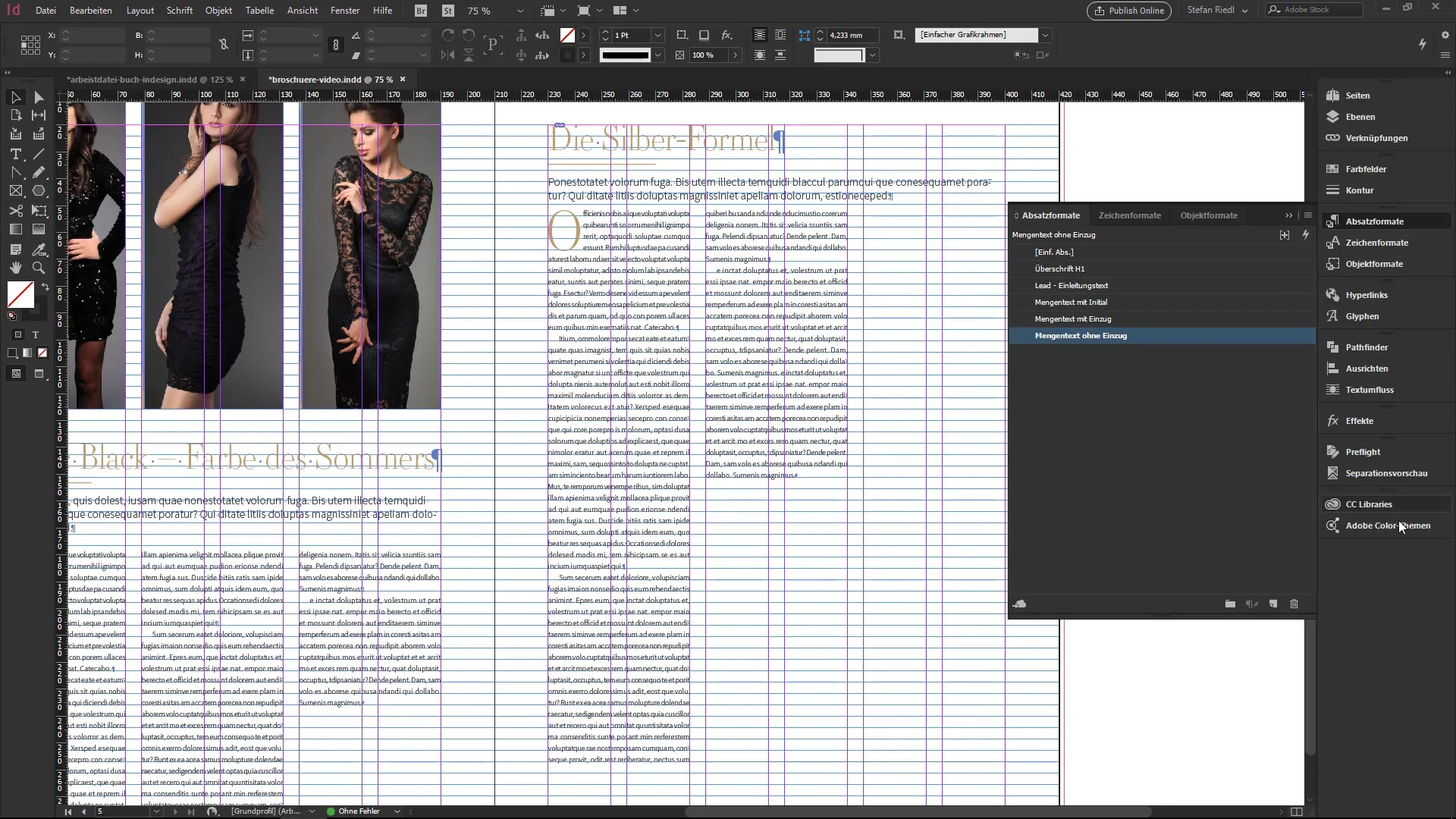The height and width of the screenshot is (819, 1456).
Task: Delete selected style with trash icon
Action: (1294, 604)
